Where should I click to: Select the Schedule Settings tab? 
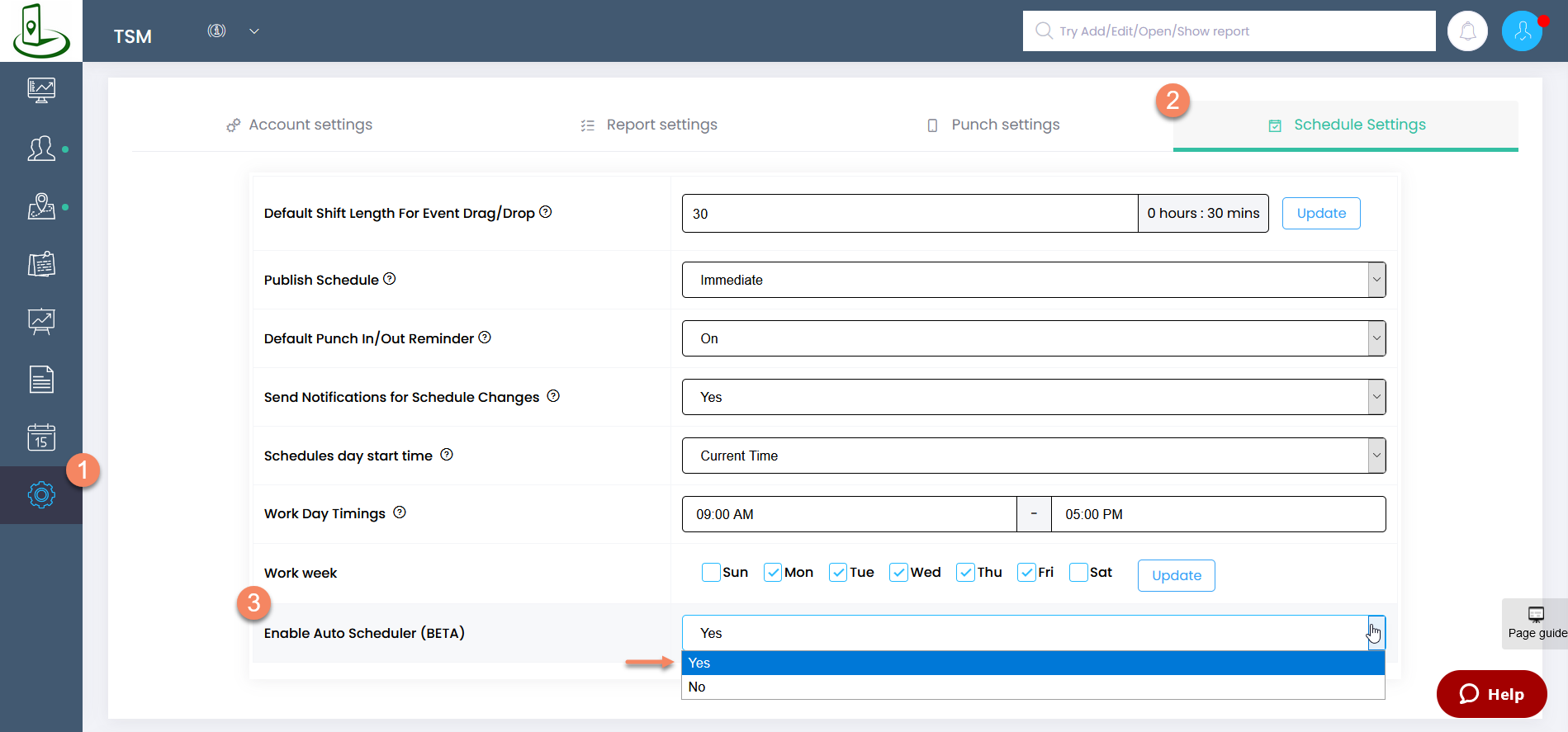[1346, 125]
